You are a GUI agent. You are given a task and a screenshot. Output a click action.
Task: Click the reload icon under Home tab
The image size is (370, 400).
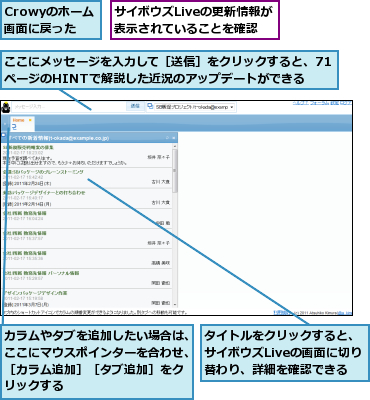14,127
